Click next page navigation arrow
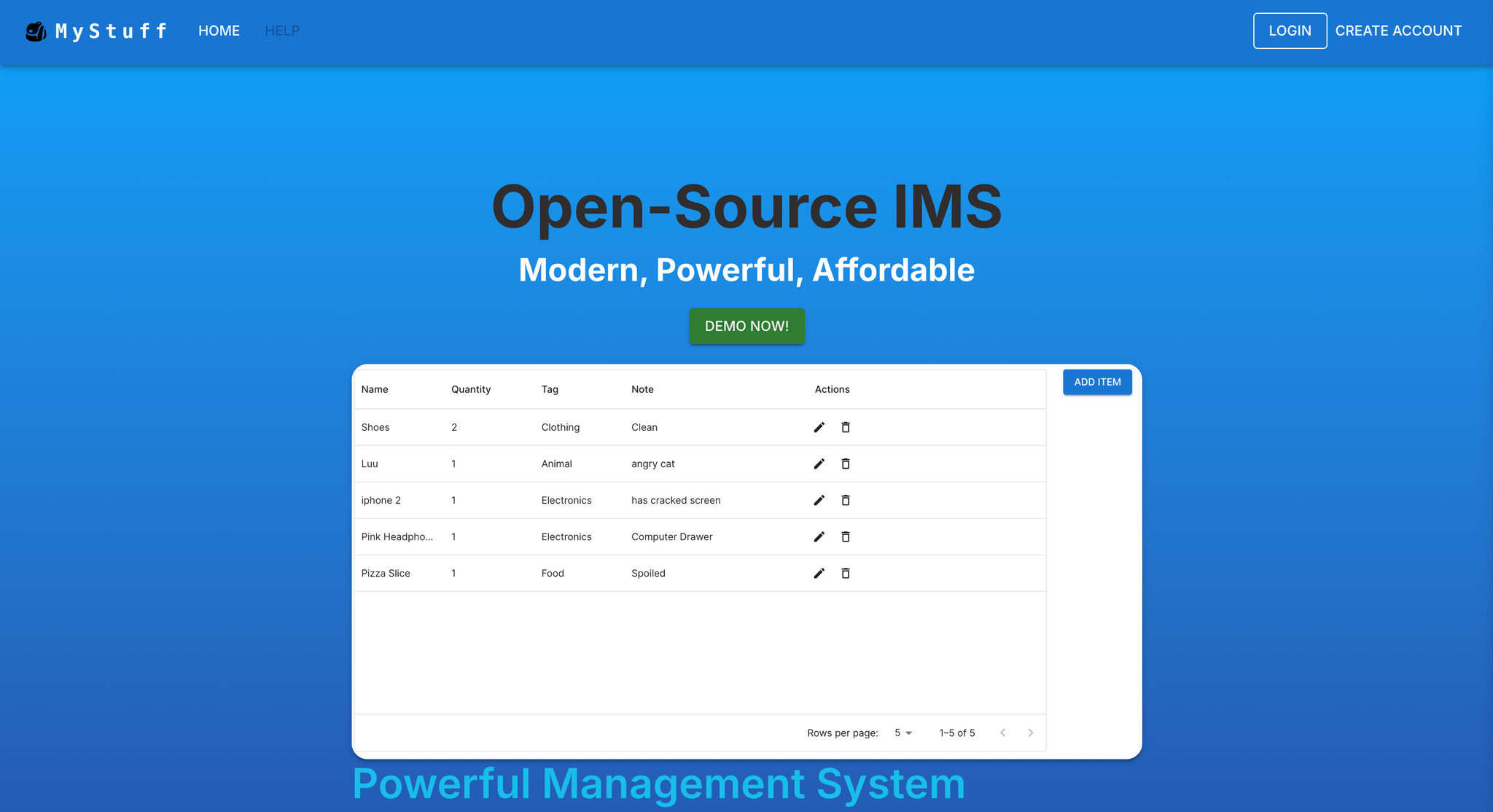Viewport: 1493px width, 812px height. pos(1031,731)
